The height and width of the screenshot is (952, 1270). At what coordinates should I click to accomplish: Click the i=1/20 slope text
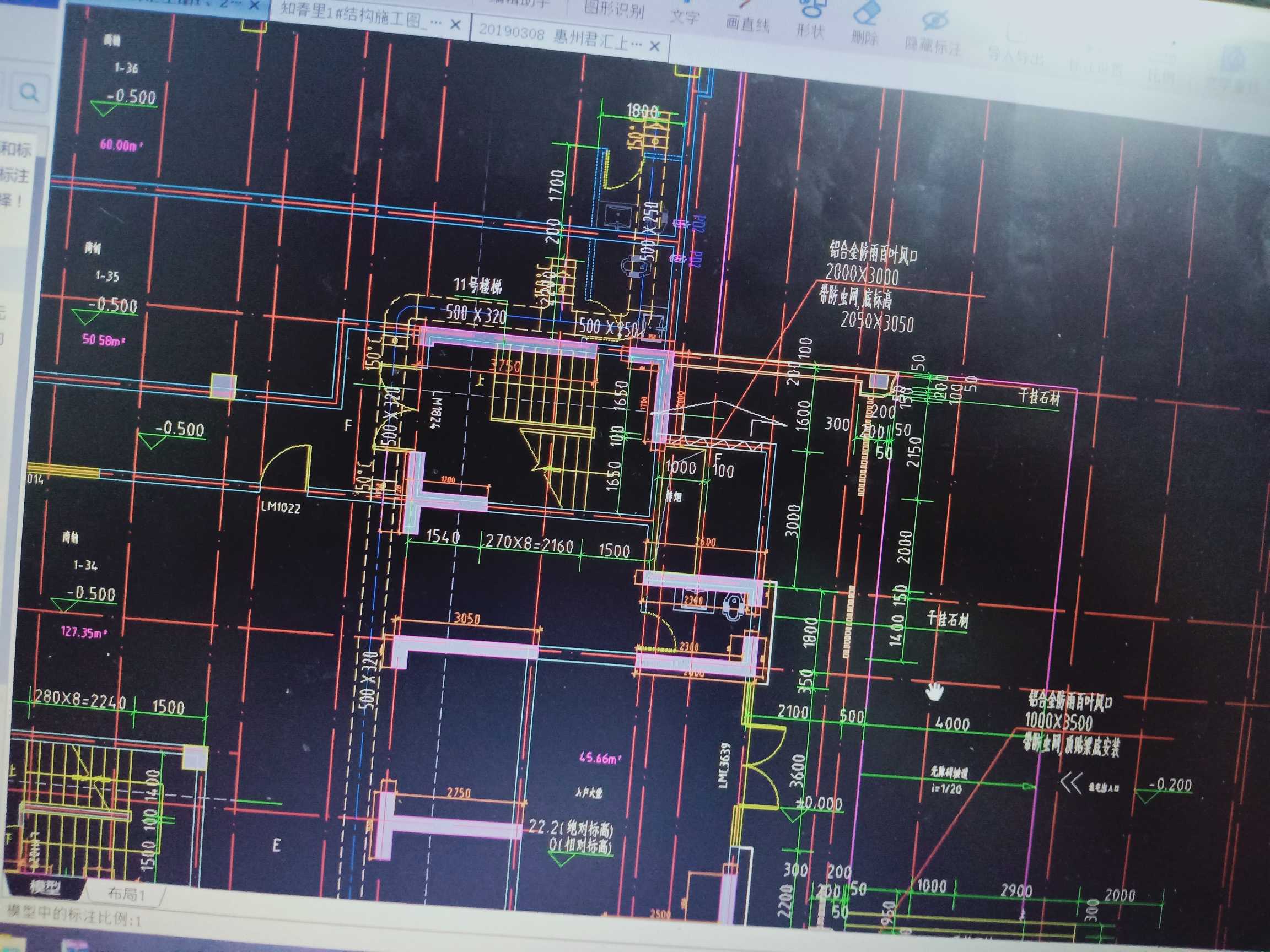pos(946,789)
